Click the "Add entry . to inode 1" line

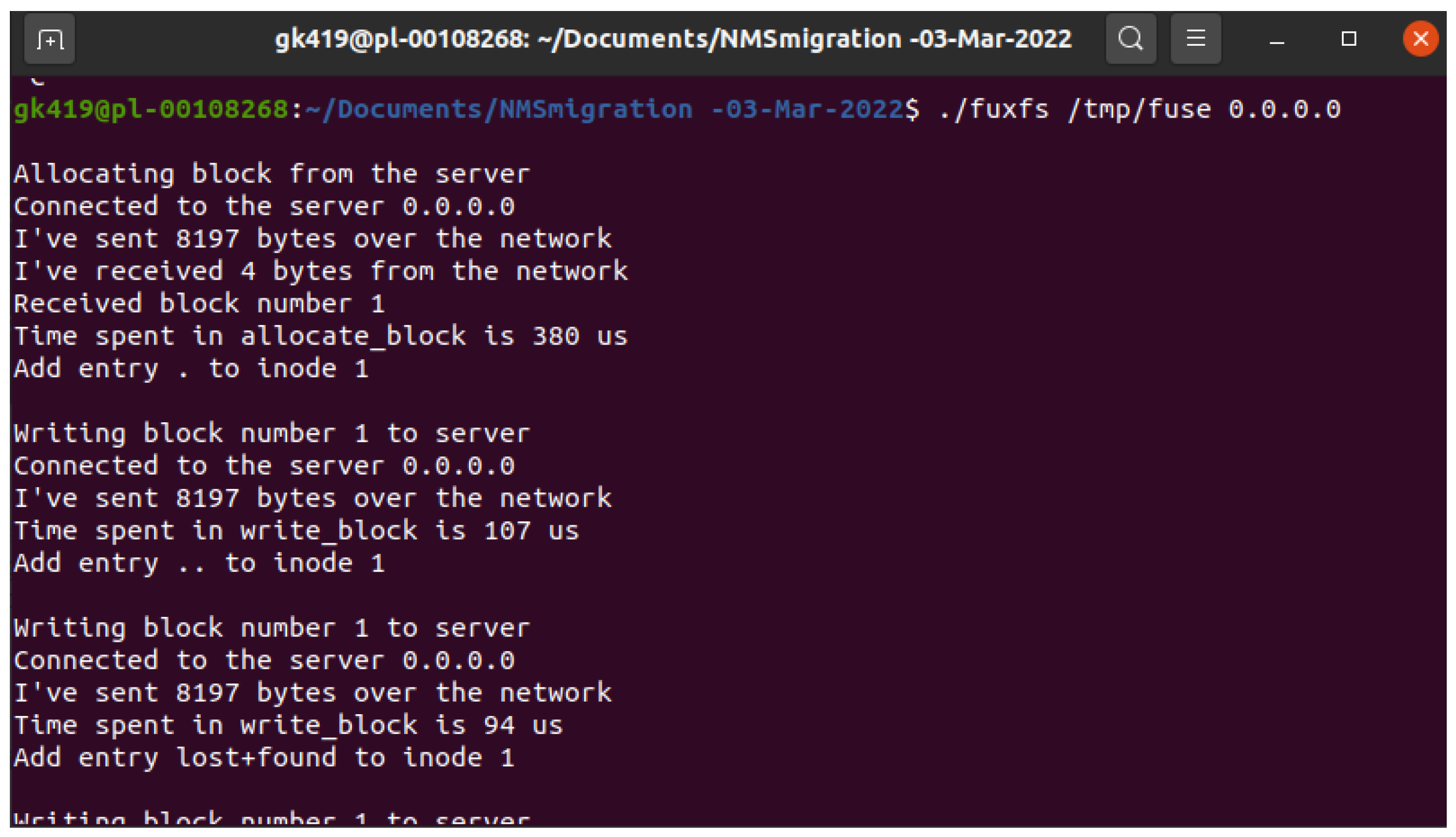point(191,369)
